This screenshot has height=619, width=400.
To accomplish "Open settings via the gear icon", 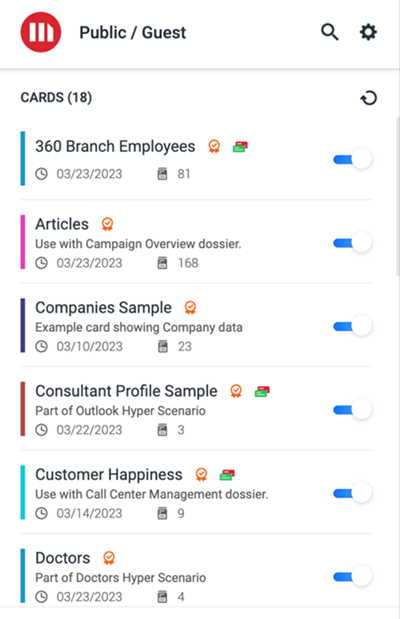I will [x=368, y=32].
